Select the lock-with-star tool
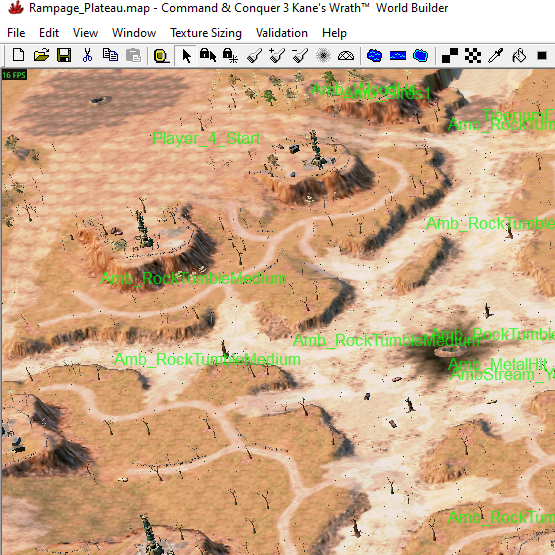Screen dimensions: 555x555 point(230,56)
